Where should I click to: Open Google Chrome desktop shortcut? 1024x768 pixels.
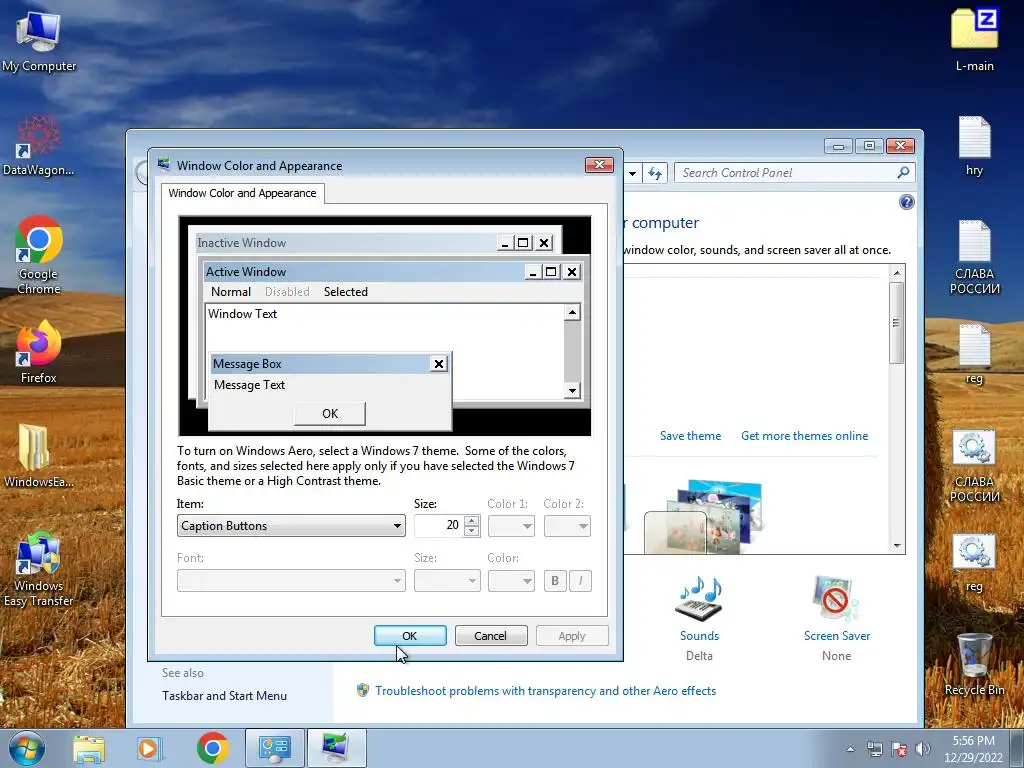click(39, 255)
